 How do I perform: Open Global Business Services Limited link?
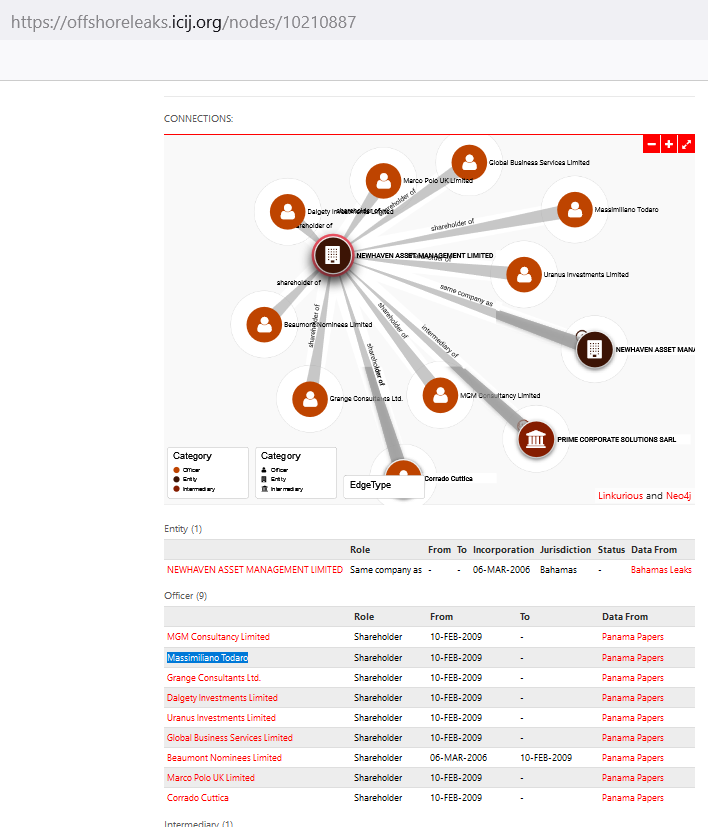click(x=229, y=738)
